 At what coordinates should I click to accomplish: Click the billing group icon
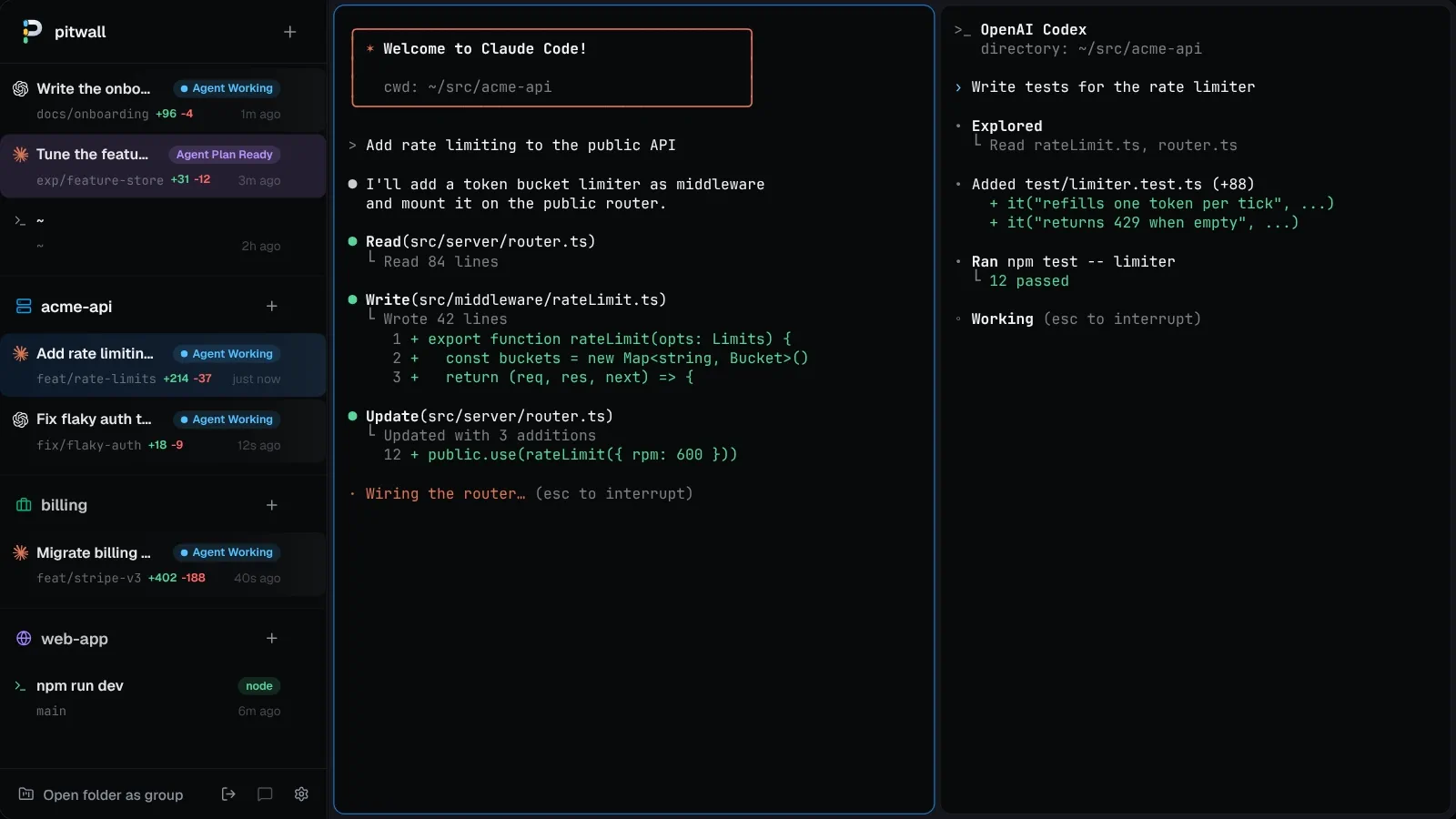pyautogui.click(x=25, y=505)
